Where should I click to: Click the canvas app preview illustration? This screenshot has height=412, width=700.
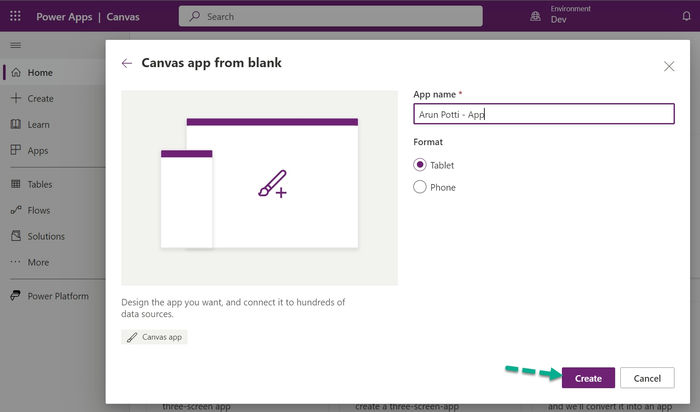point(259,188)
